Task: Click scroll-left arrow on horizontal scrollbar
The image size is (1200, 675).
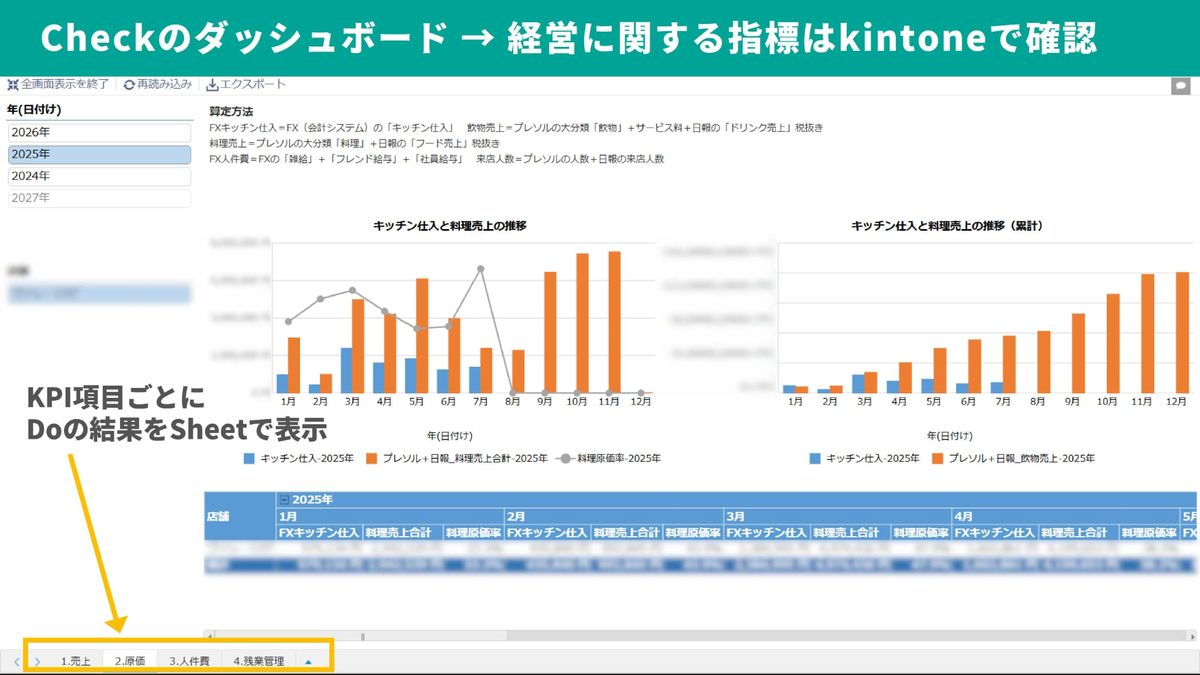Action: 208,635
